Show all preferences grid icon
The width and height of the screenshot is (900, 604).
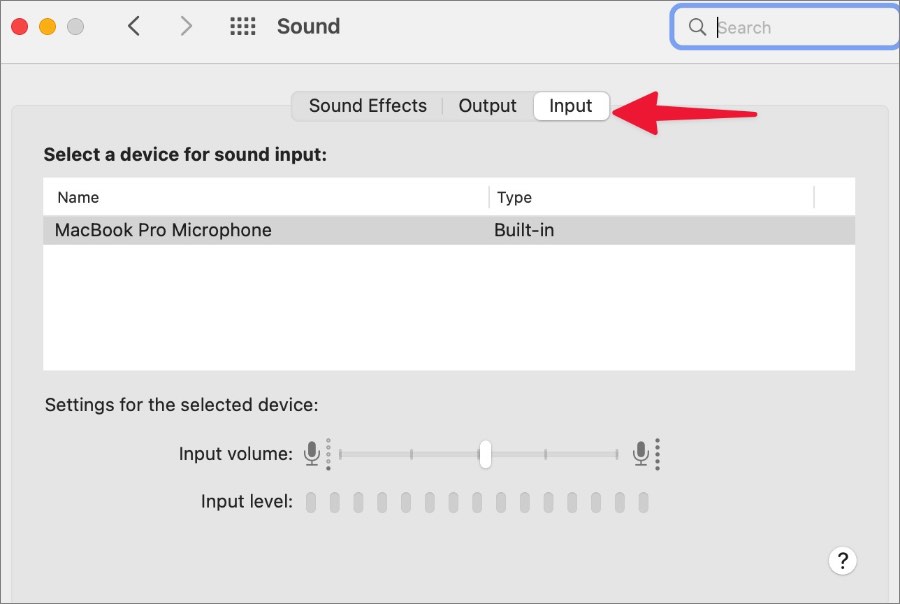(x=243, y=27)
